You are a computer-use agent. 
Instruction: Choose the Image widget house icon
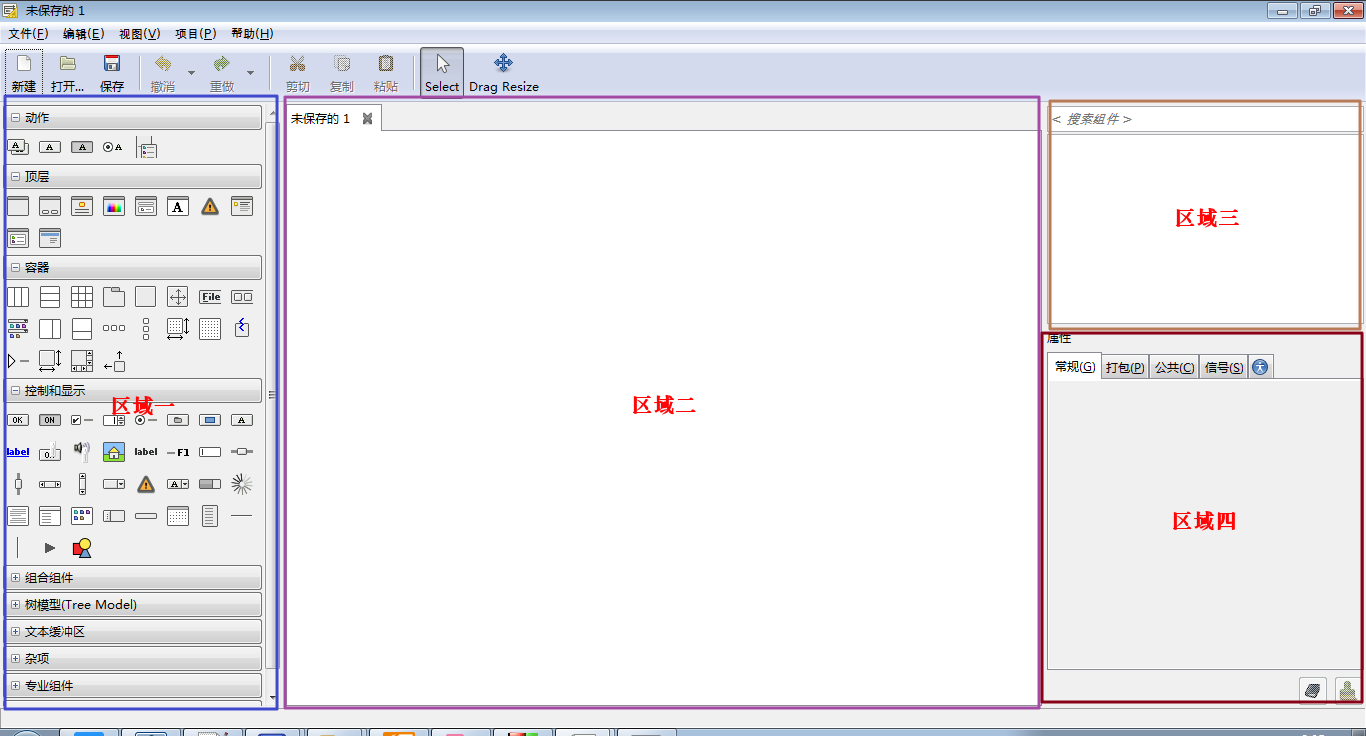114,452
